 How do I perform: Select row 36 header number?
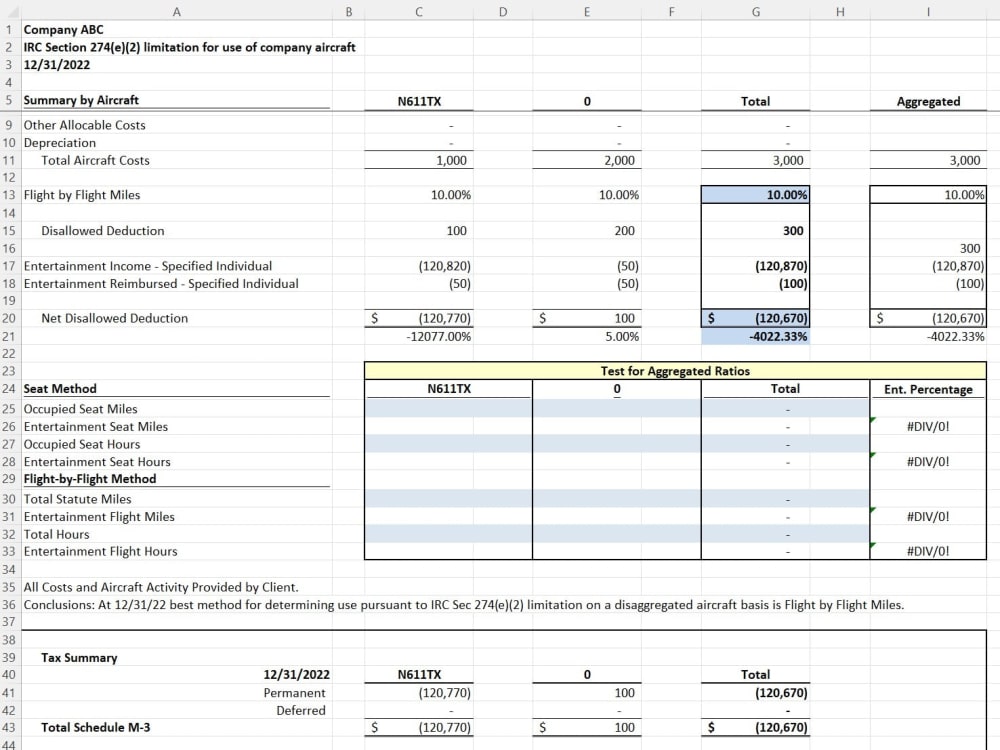click(x=10, y=605)
